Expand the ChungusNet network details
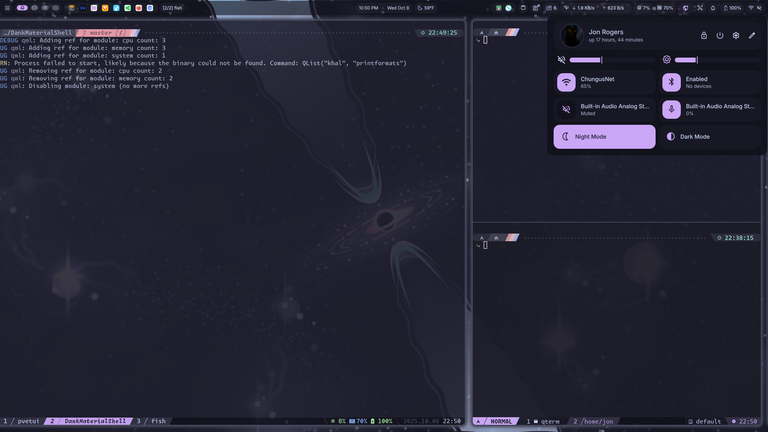Viewport: 768px width, 432px height. (x=616, y=82)
